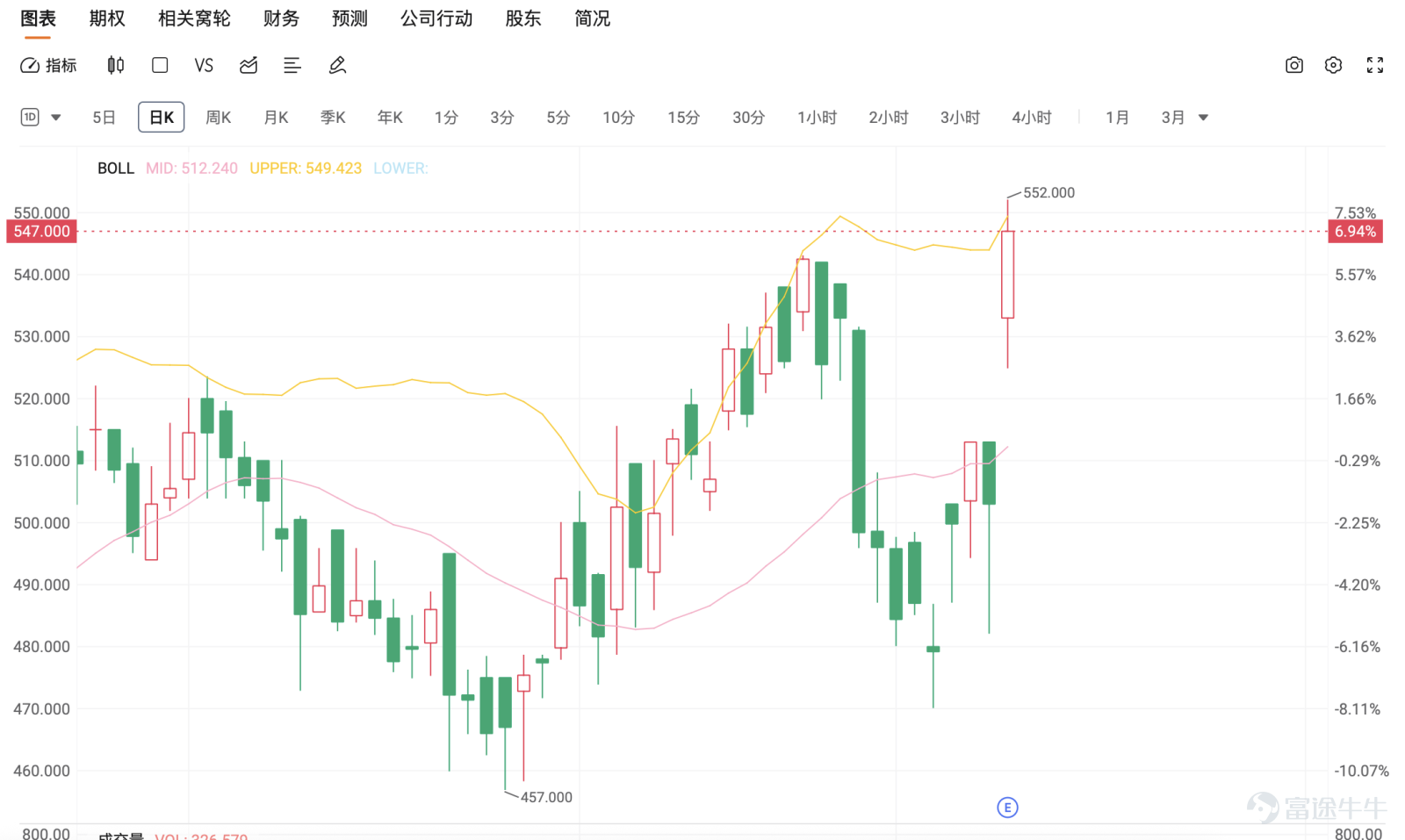This screenshot has height=840, width=1405.
Task: Select the 15分 interval
Action: (683, 118)
